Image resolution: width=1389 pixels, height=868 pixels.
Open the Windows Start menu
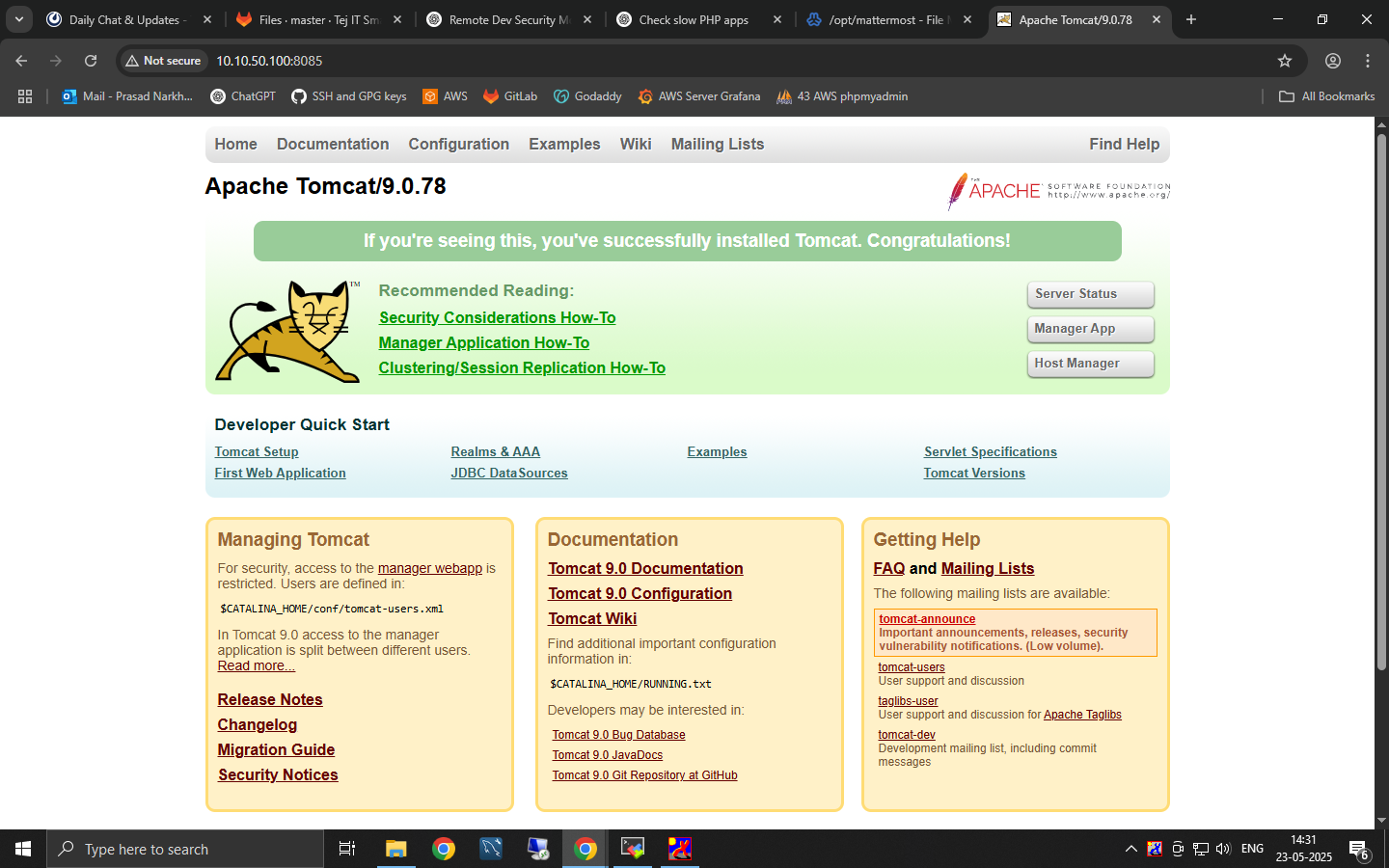pyautogui.click(x=23, y=849)
